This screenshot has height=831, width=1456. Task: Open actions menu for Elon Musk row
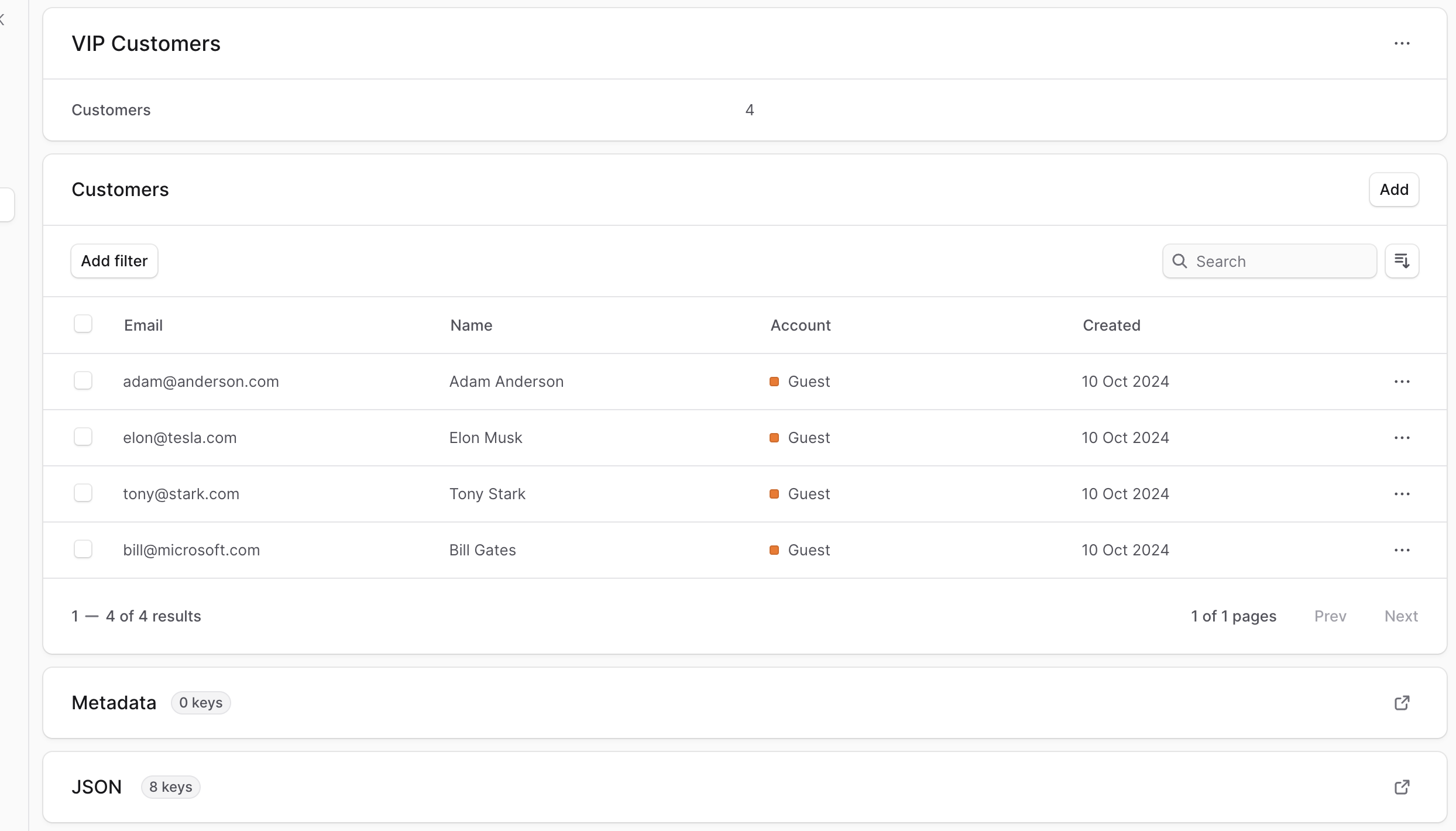coord(1402,438)
